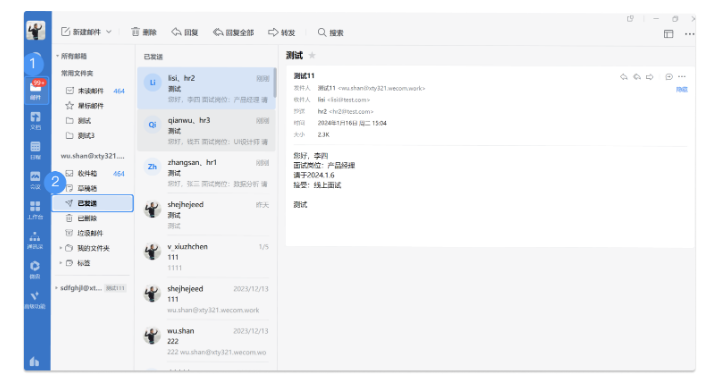
Task: Open the email from v_xiuzhchen
Action: (206, 257)
